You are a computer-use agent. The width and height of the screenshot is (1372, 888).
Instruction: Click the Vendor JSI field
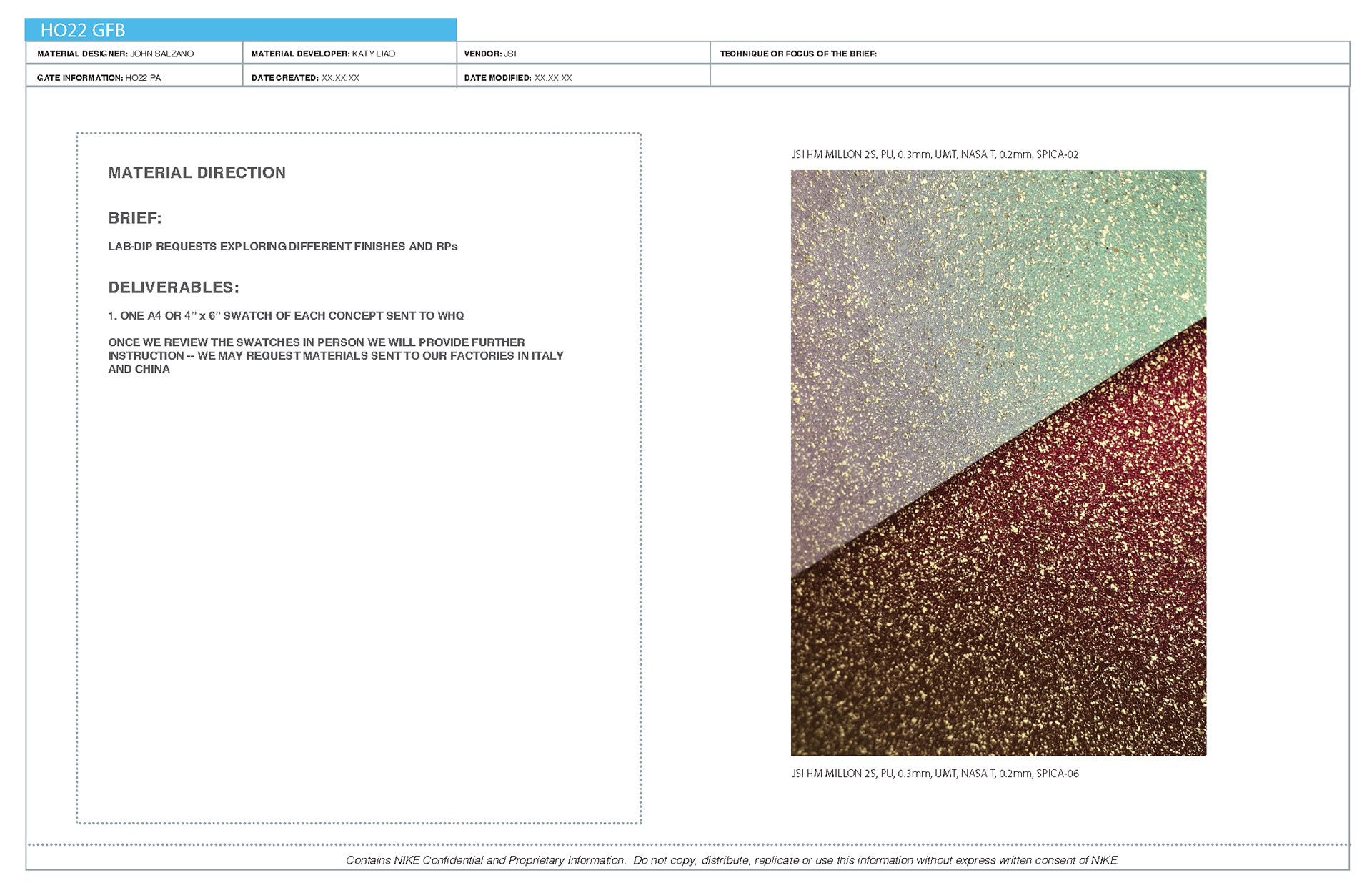click(x=490, y=54)
